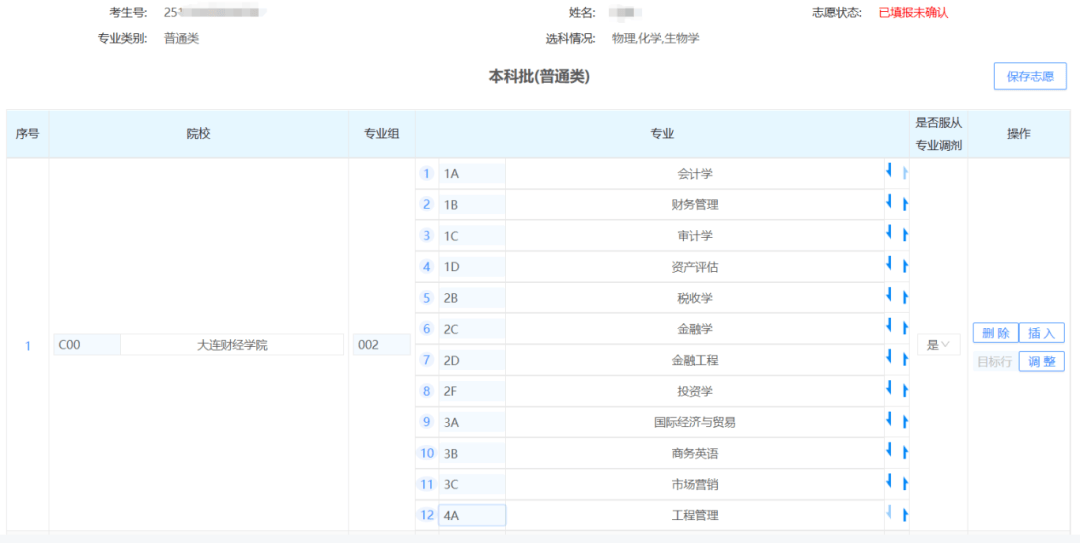Click the major code field 2C

pyautogui.click(x=472, y=329)
